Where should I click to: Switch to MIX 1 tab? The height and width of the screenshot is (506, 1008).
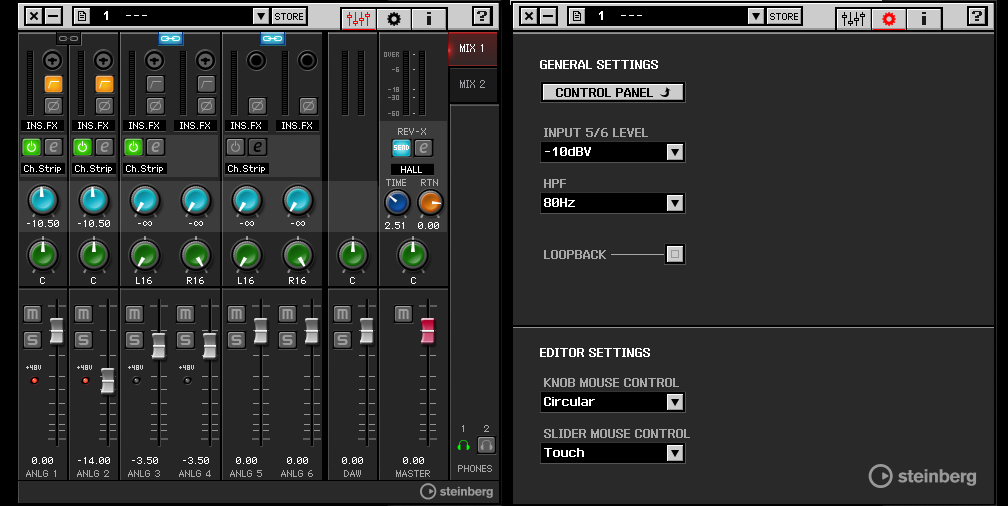[472, 49]
